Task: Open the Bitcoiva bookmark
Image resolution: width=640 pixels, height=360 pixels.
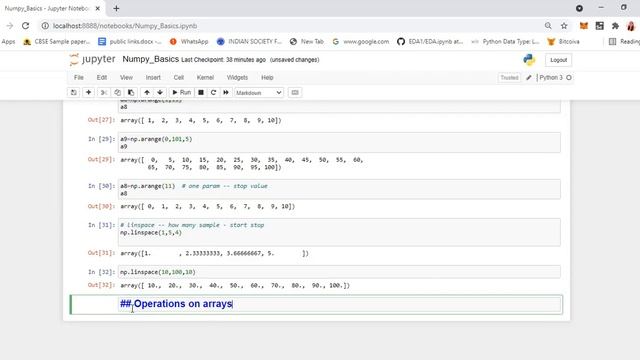Action: coord(564,42)
